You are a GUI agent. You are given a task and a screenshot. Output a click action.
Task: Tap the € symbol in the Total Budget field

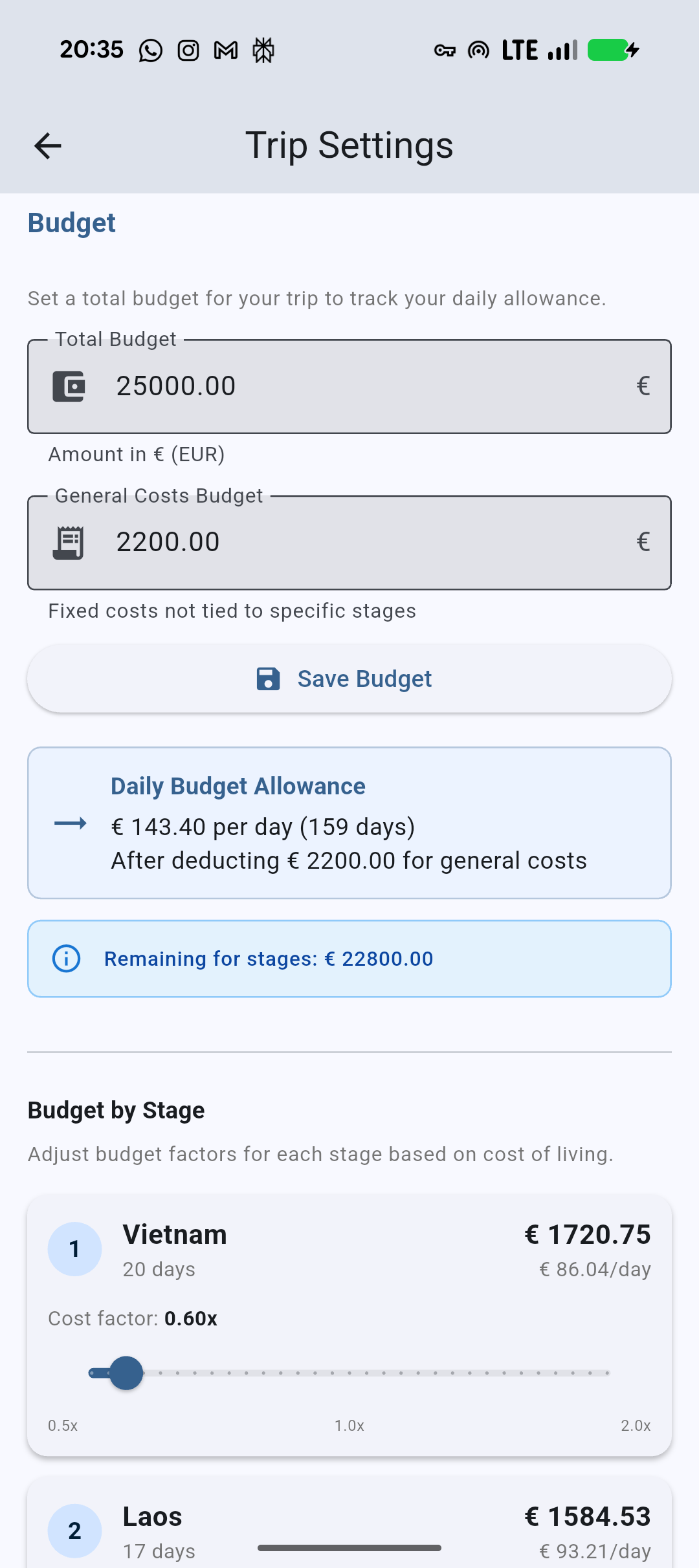point(643,386)
